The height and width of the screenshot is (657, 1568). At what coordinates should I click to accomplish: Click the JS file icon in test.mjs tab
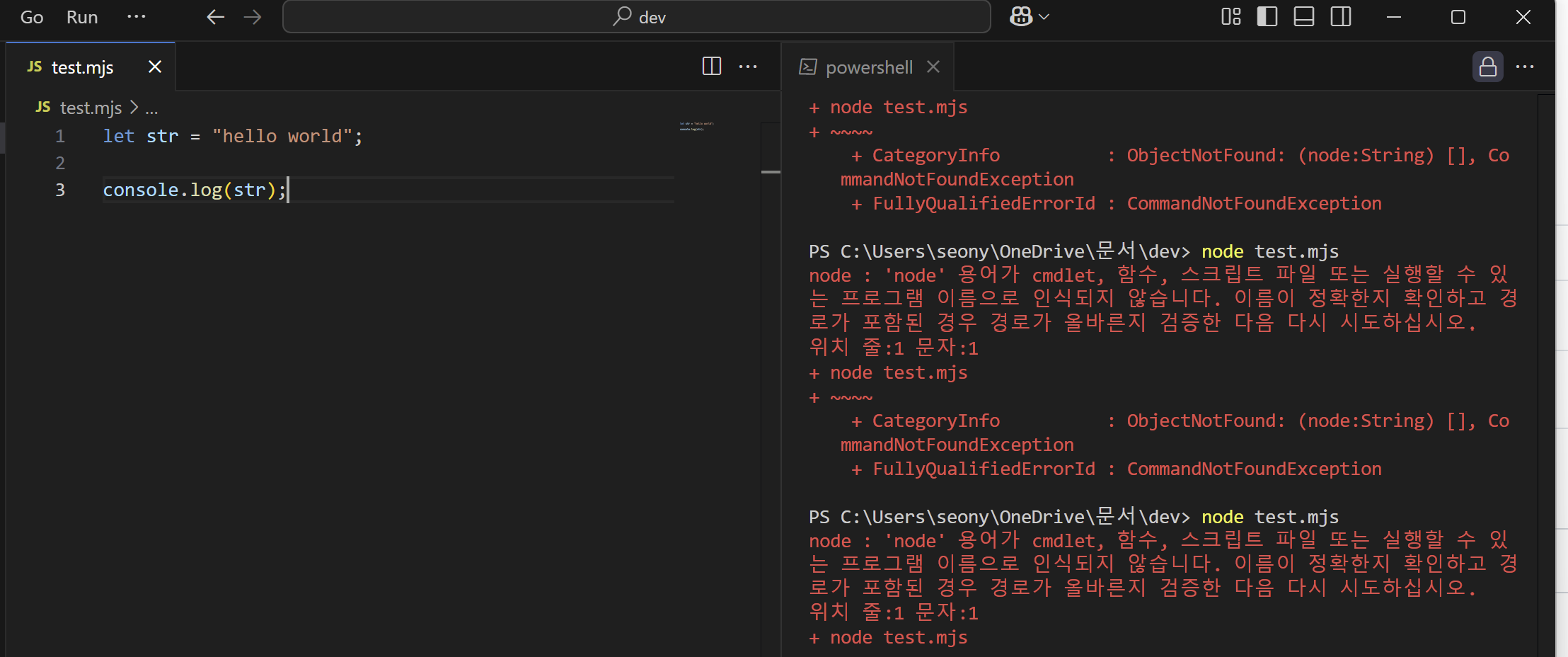pos(35,67)
